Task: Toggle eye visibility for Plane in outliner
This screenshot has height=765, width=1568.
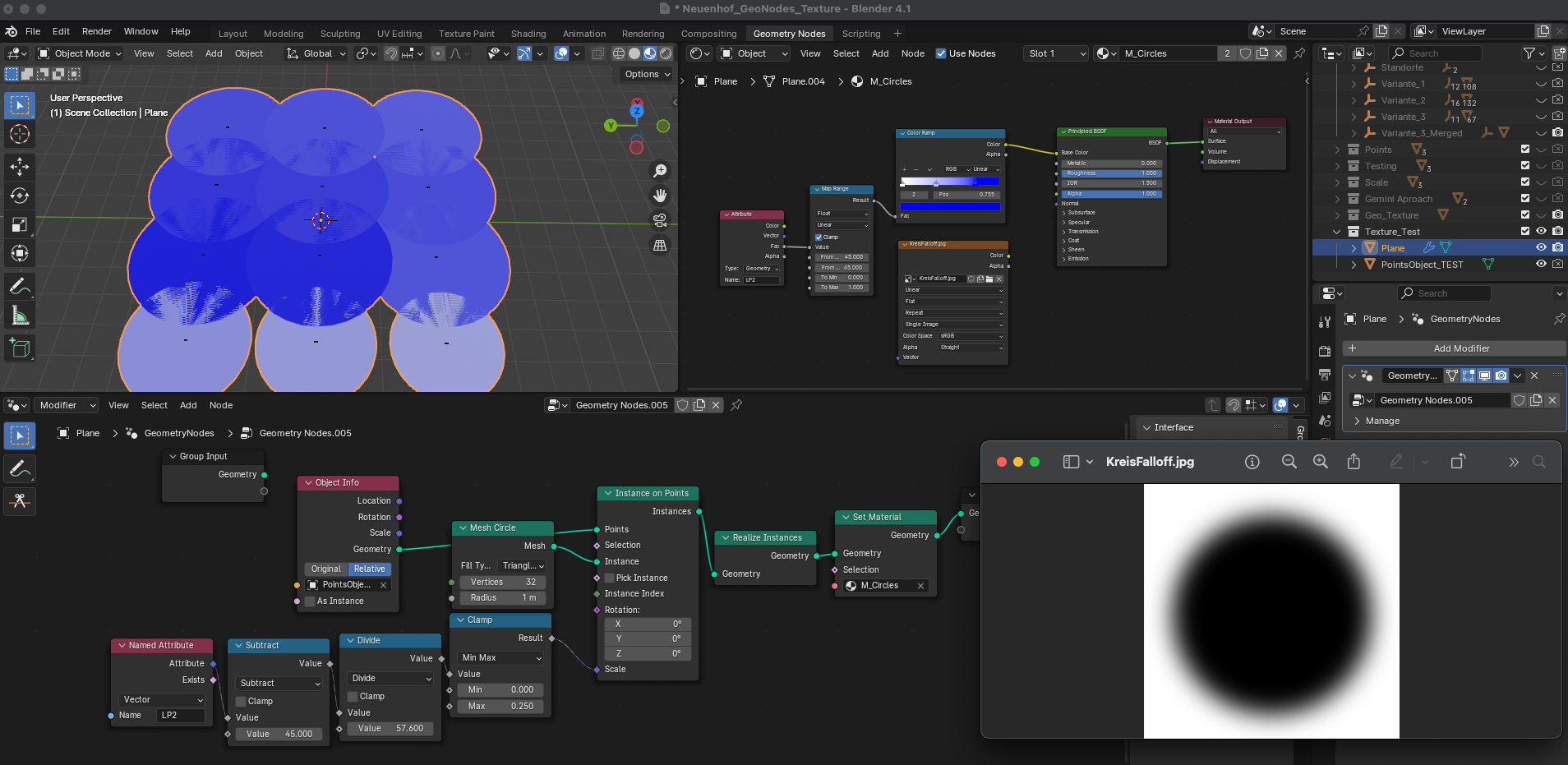Action: (1542, 248)
